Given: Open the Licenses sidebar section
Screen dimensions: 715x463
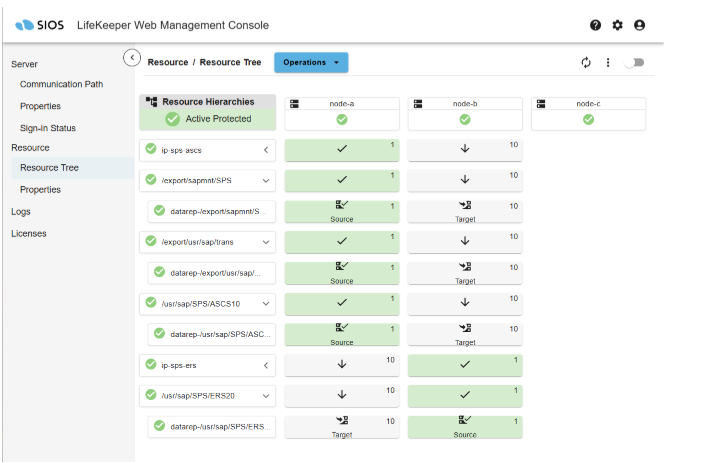Looking at the screenshot, I should tap(28, 234).
